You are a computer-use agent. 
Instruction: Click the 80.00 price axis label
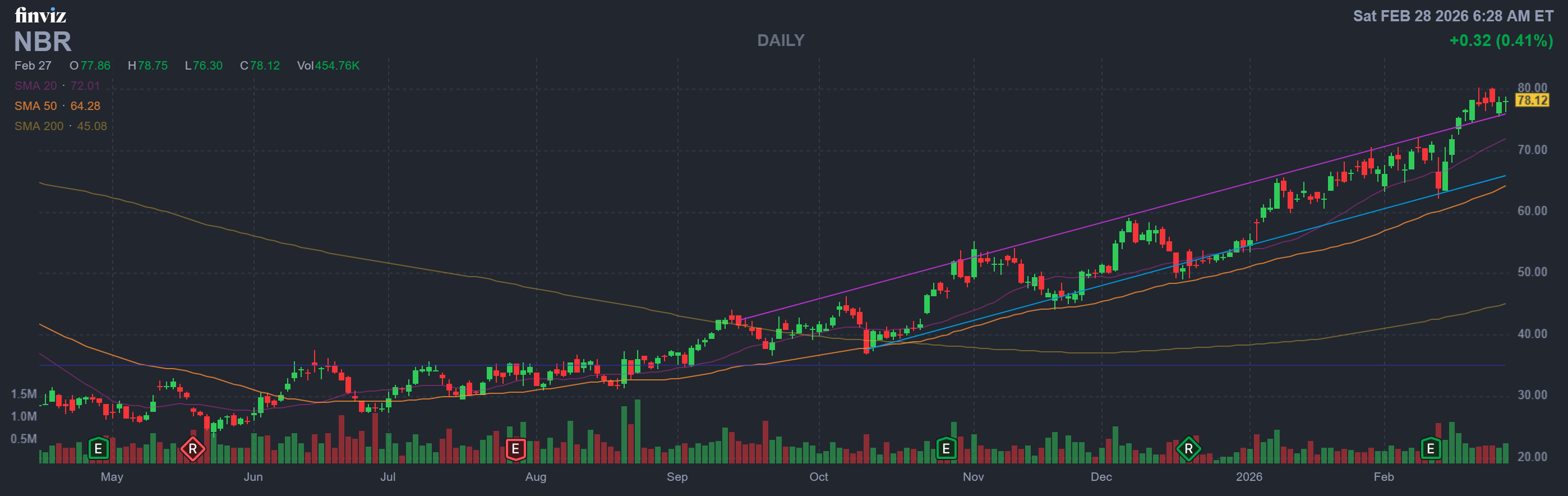(1532, 87)
